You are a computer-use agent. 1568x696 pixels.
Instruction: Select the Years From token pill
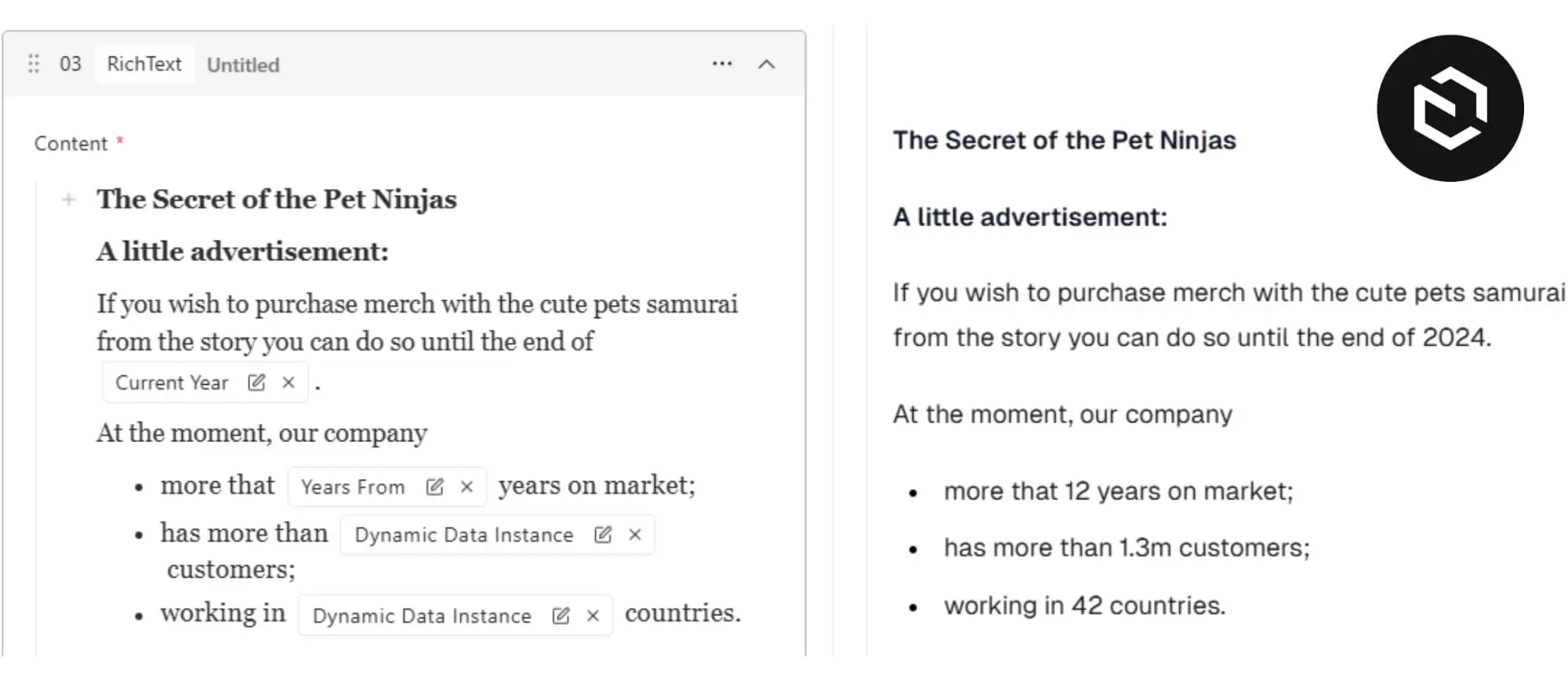pos(353,487)
